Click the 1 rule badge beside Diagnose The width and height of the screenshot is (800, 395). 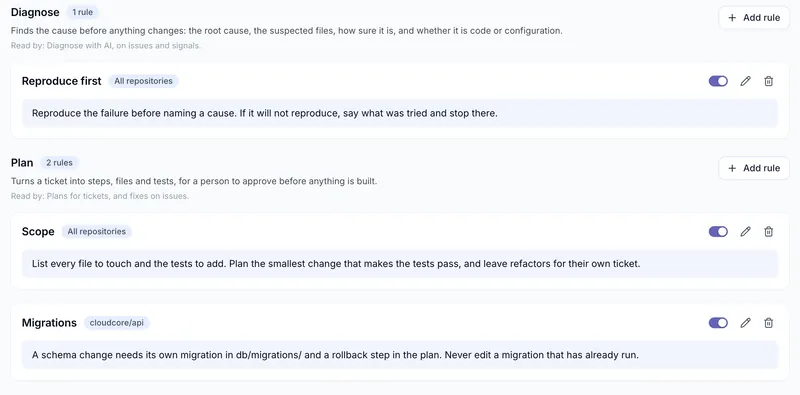click(83, 12)
